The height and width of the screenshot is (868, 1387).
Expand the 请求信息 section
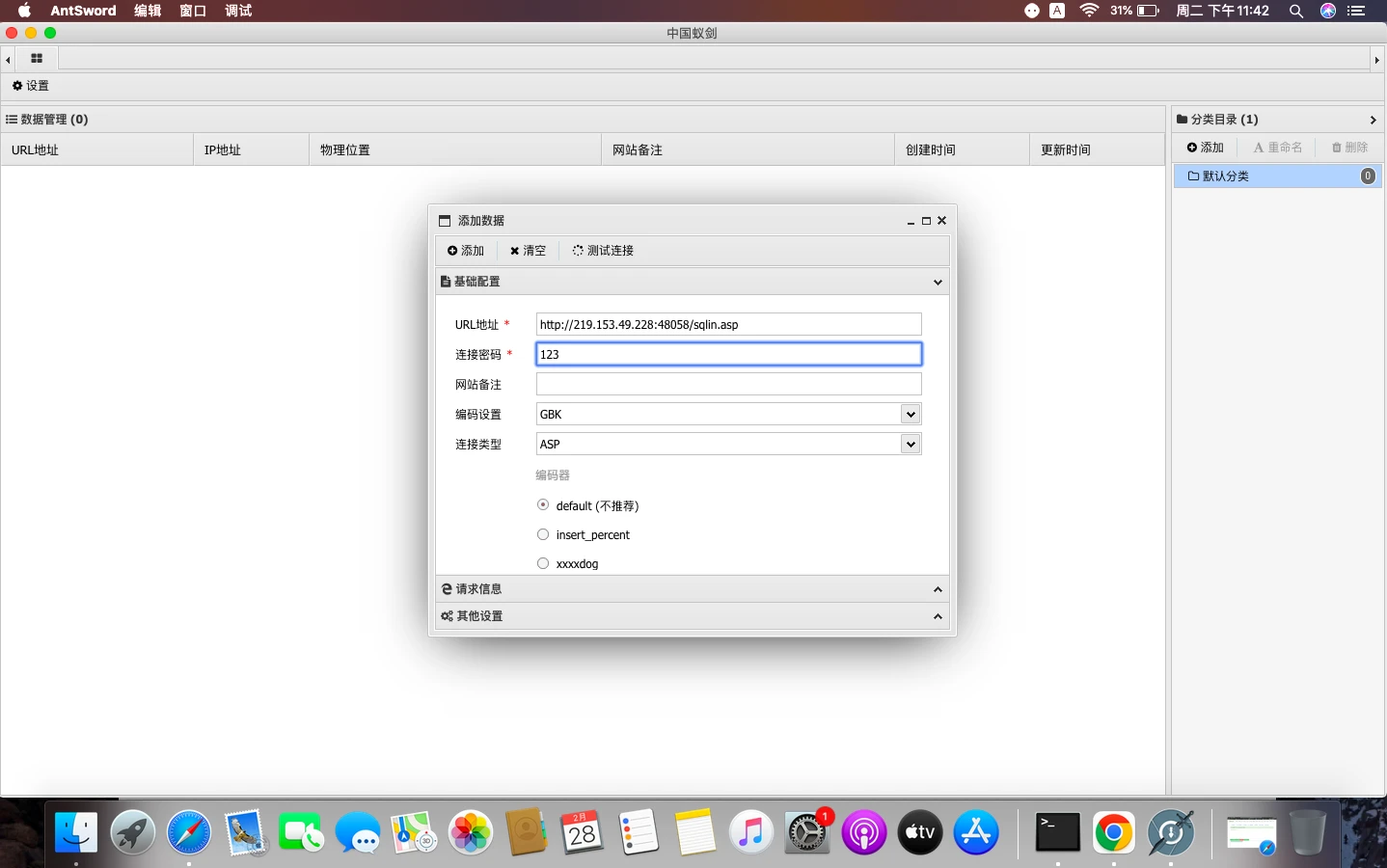(x=693, y=589)
